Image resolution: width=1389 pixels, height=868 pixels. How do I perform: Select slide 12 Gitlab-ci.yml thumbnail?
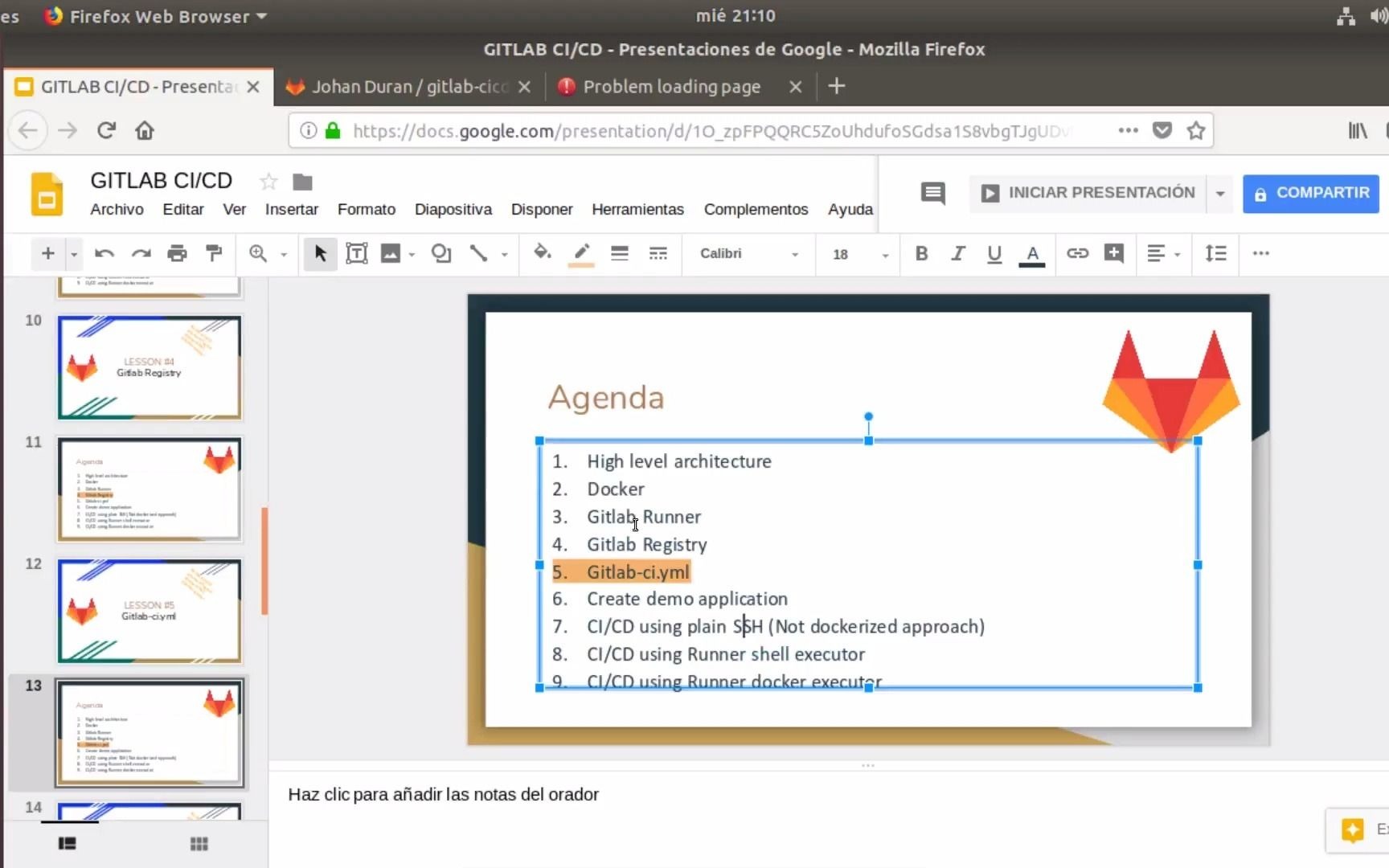click(x=150, y=611)
